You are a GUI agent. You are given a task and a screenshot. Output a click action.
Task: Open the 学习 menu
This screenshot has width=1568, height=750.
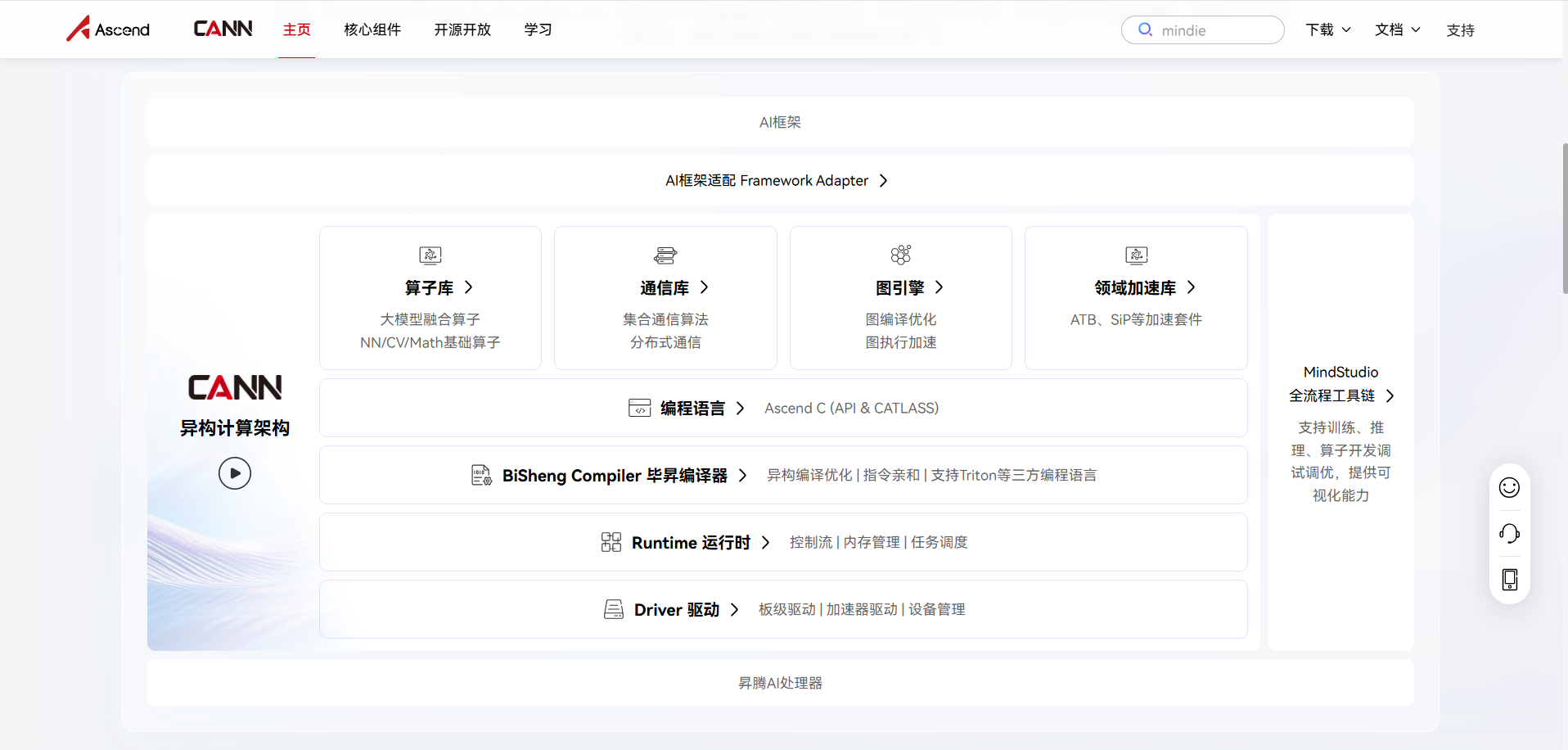(538, 29)
